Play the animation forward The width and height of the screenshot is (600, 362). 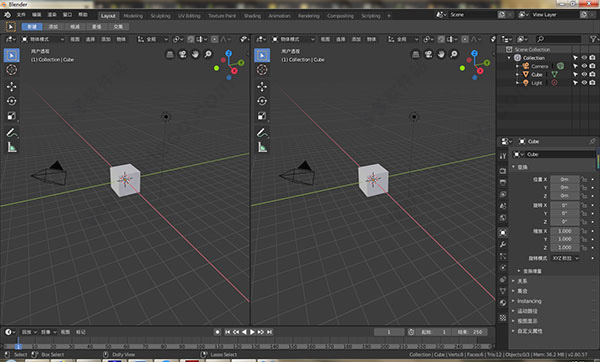click(x=253, y=332)
